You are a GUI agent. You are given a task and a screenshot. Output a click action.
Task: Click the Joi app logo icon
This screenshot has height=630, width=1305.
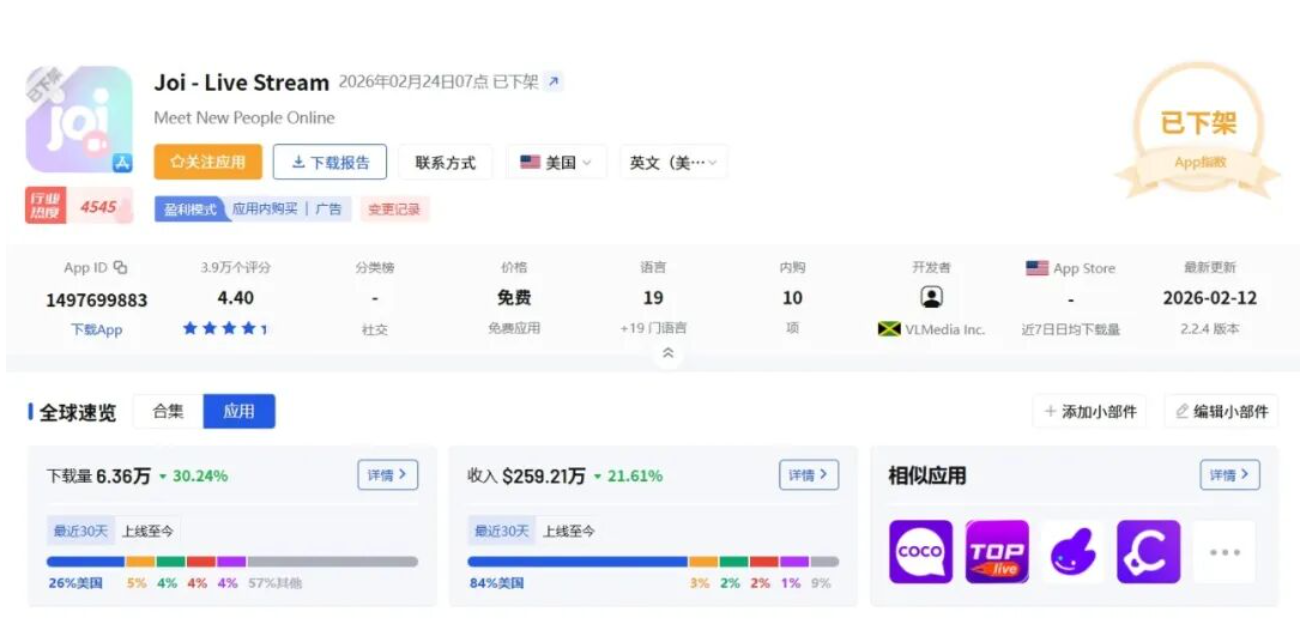(79, 120)
